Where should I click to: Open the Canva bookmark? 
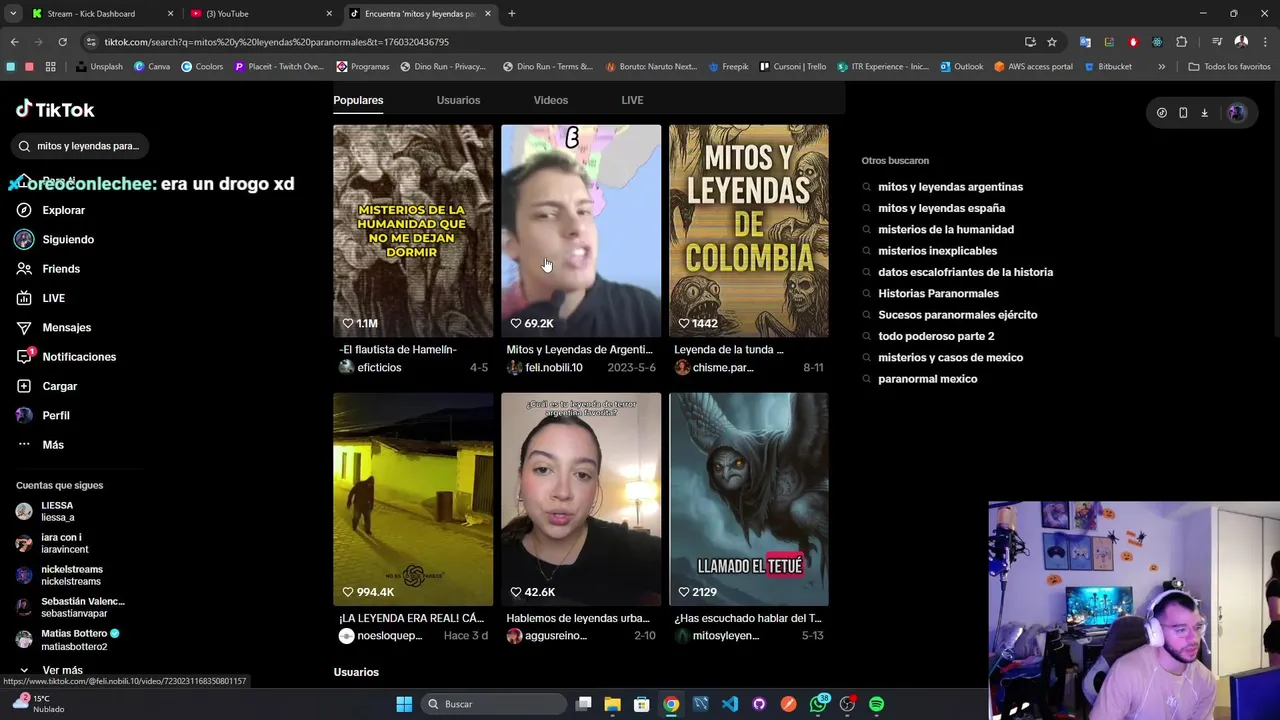click(151, 67)
